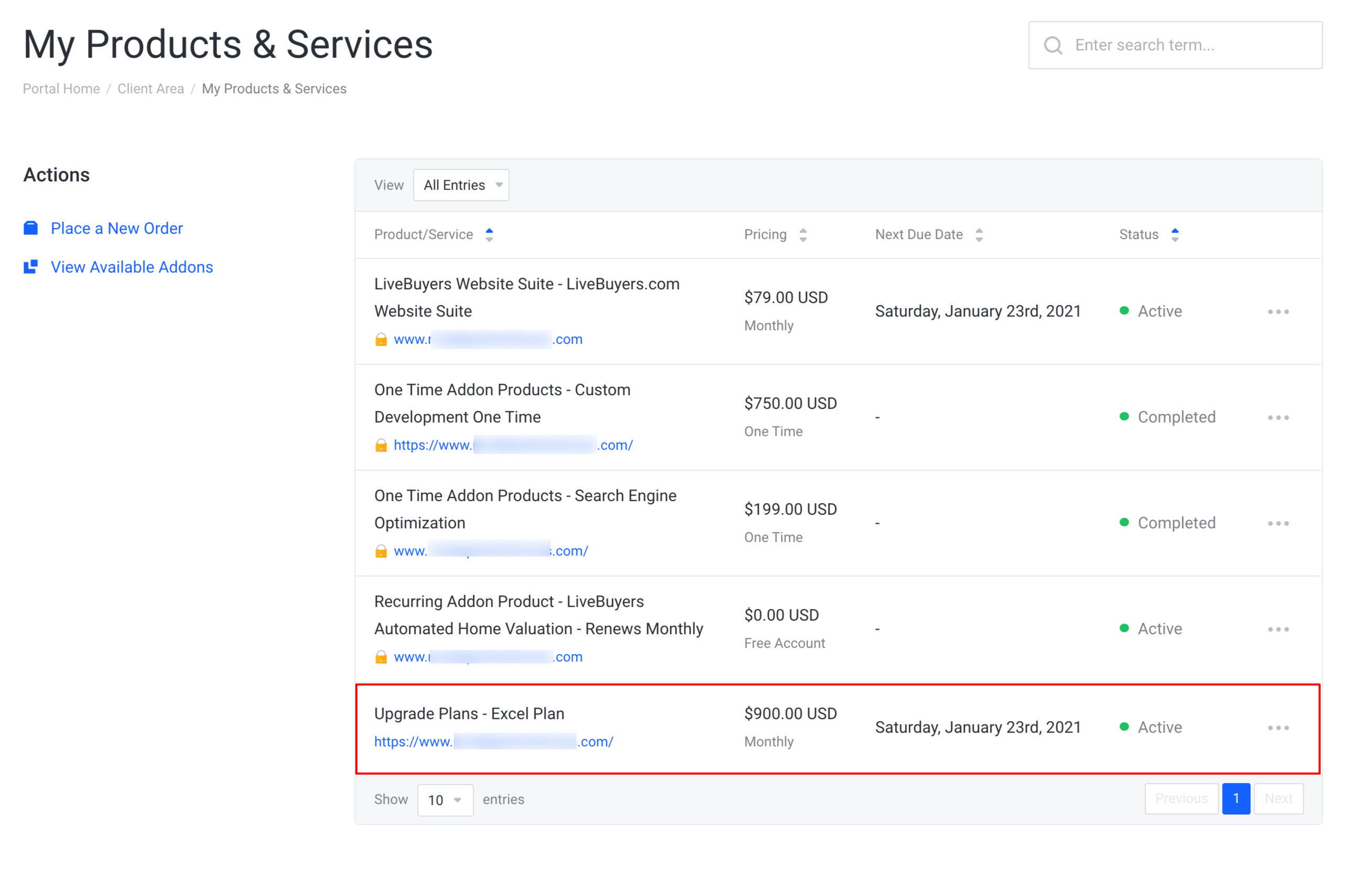Viewport: 1372px width, 892px height.
Task: Click lock icon under LiveBuyers Website Suite
Action: pos(381,339)
